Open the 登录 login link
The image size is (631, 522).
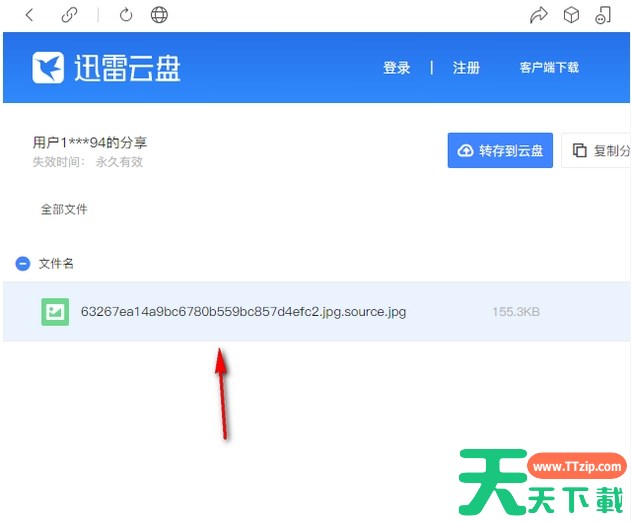396,68
